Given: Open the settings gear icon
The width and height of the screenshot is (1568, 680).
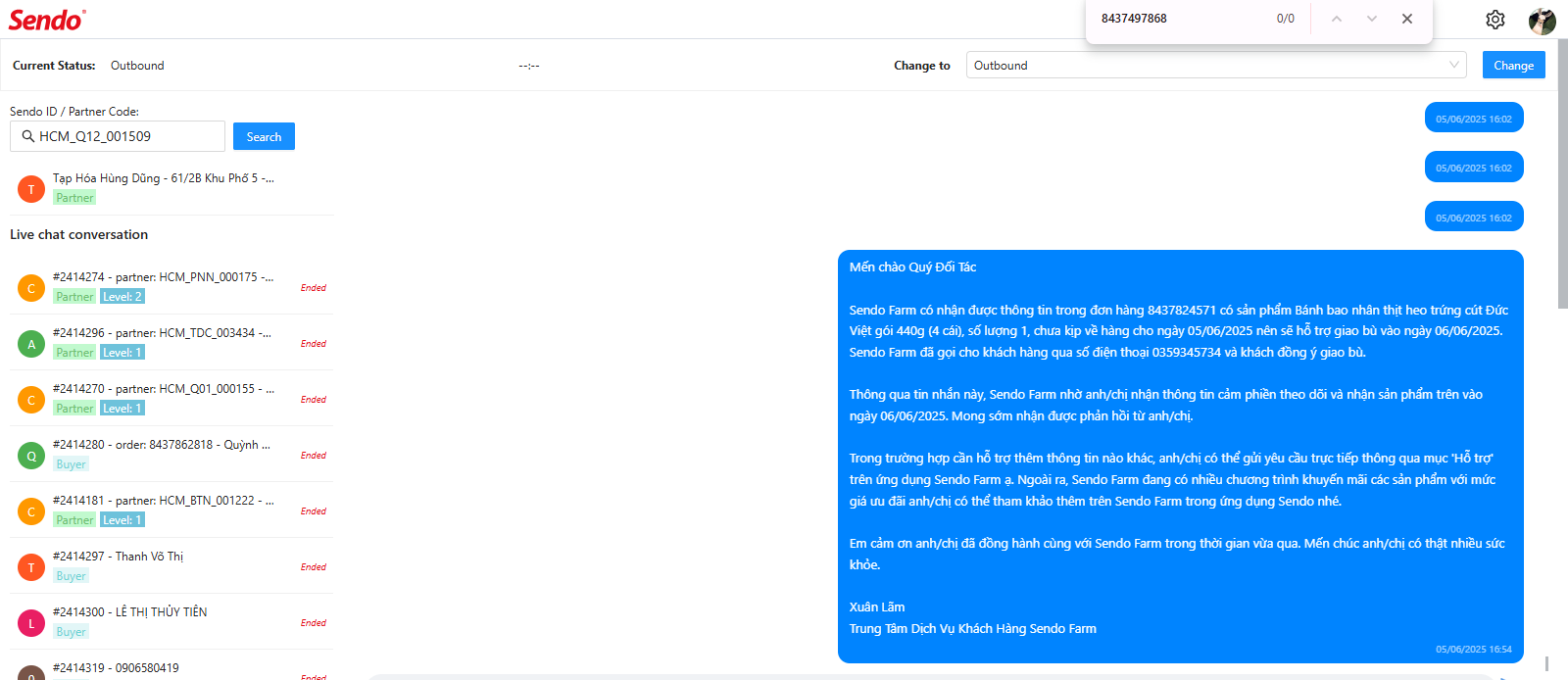Looking at the screenshot, I should click(1494, 20).
